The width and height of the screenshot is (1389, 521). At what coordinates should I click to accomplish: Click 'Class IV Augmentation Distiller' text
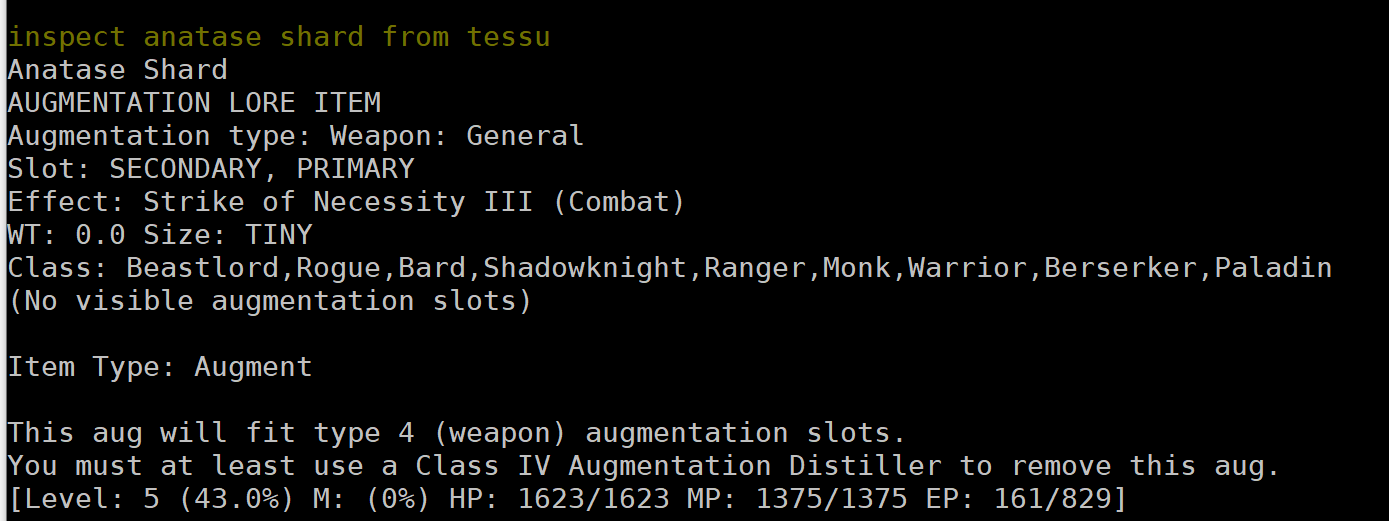click(678, 467)
